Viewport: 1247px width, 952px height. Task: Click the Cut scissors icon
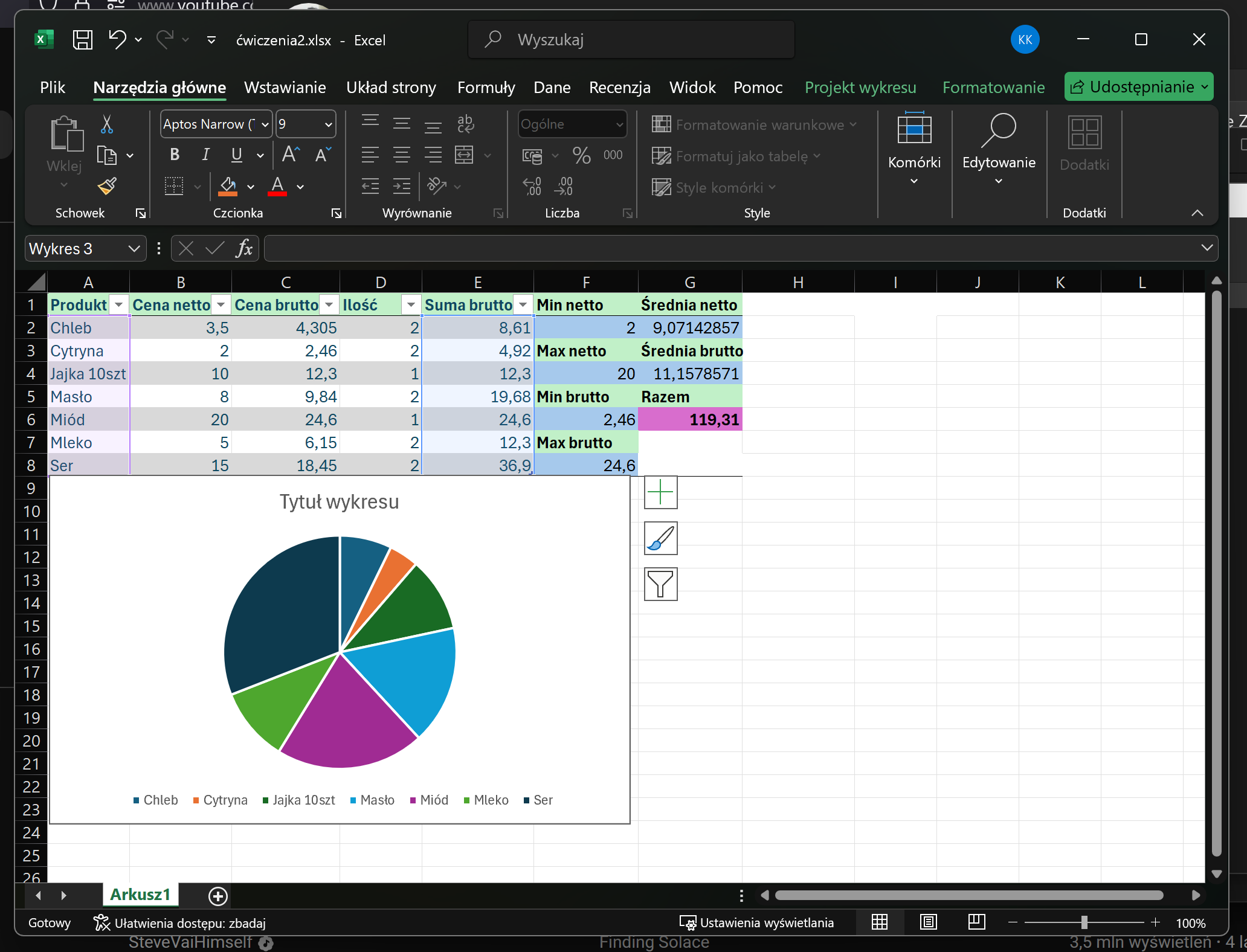[107, 124]
